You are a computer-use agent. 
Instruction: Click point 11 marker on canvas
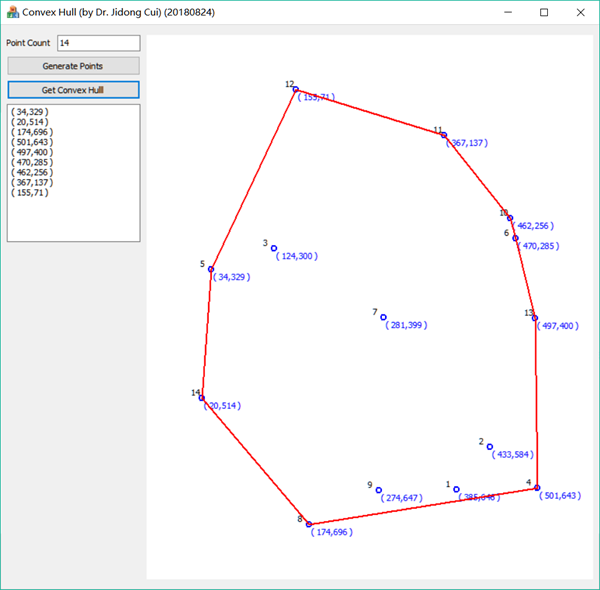pos(444,135)
